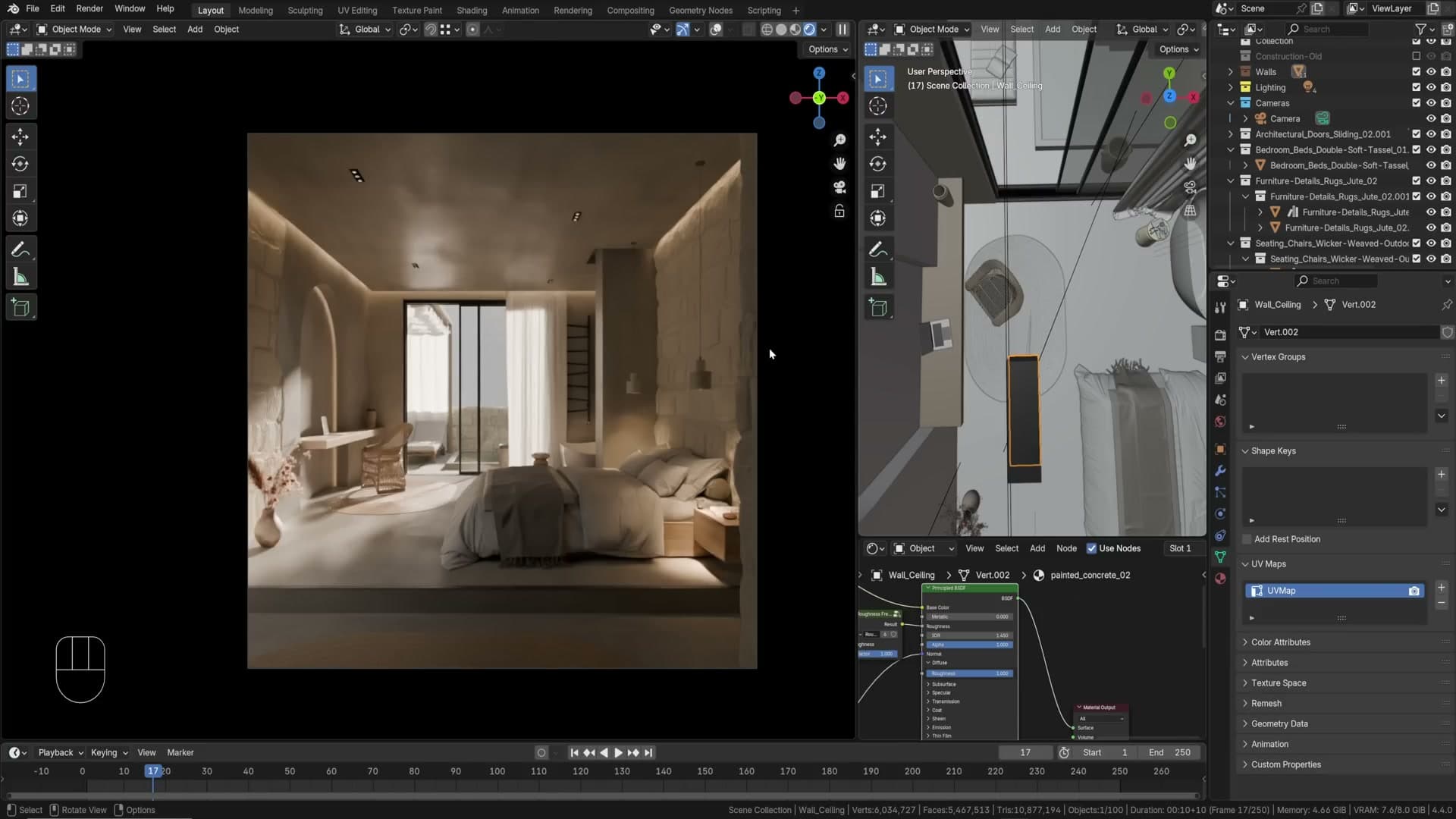Open Options dropdown in left viewport
1456x819 pixels.
[x=827, y=49]
